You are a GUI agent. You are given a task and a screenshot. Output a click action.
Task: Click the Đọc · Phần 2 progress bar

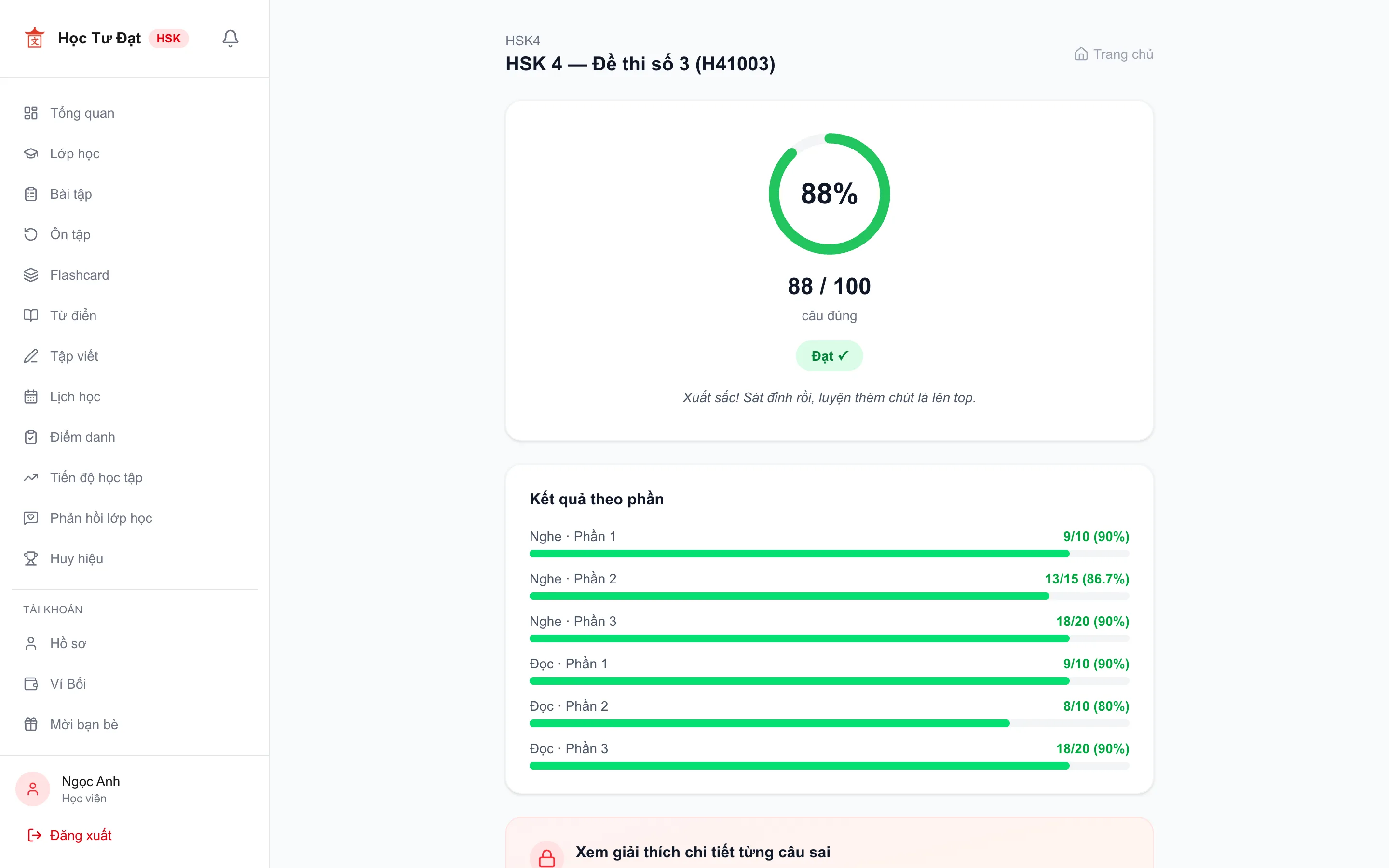pyautogui.click(x=830, y=723)
